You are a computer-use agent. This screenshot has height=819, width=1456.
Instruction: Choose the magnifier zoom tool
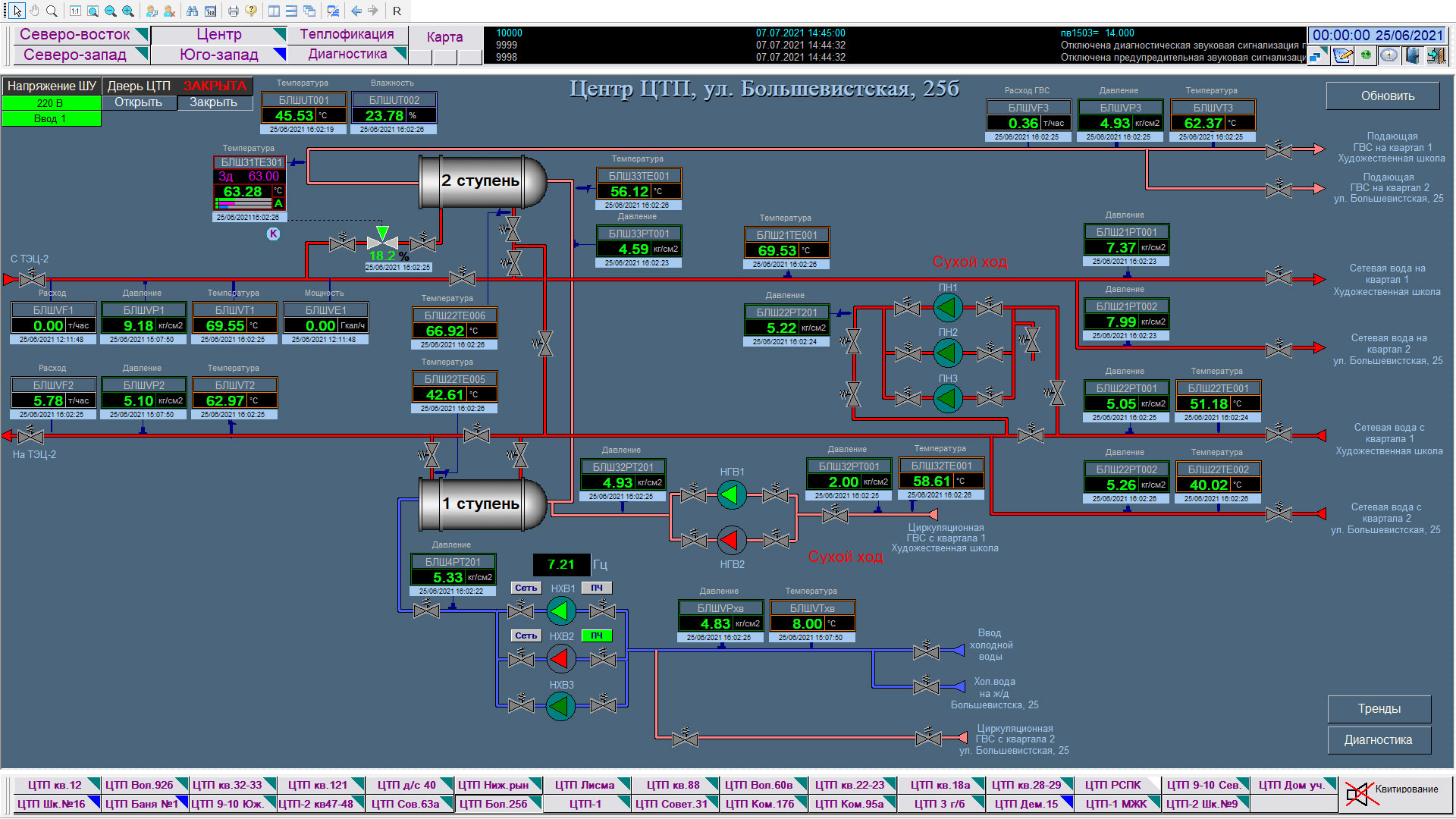[x=52, y=11]
